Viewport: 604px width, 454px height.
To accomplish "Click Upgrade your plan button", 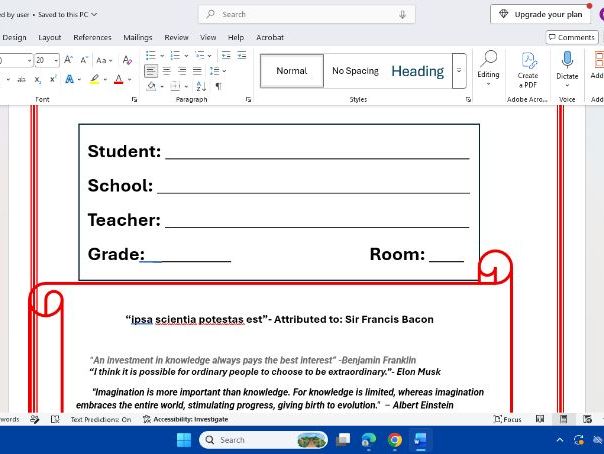I will (x=540, y=14).
